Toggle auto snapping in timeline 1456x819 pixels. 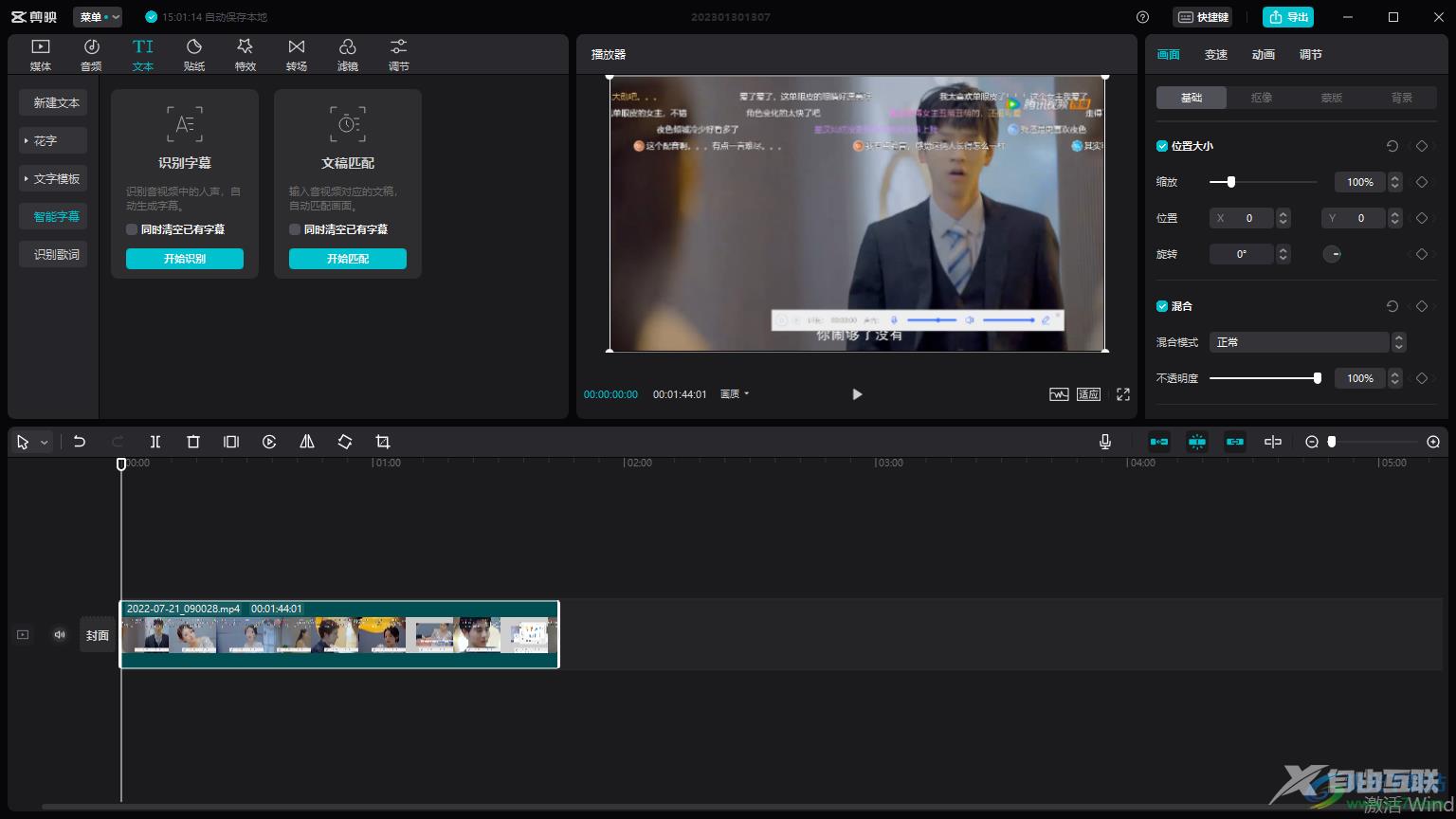(x=1197, y=442)
